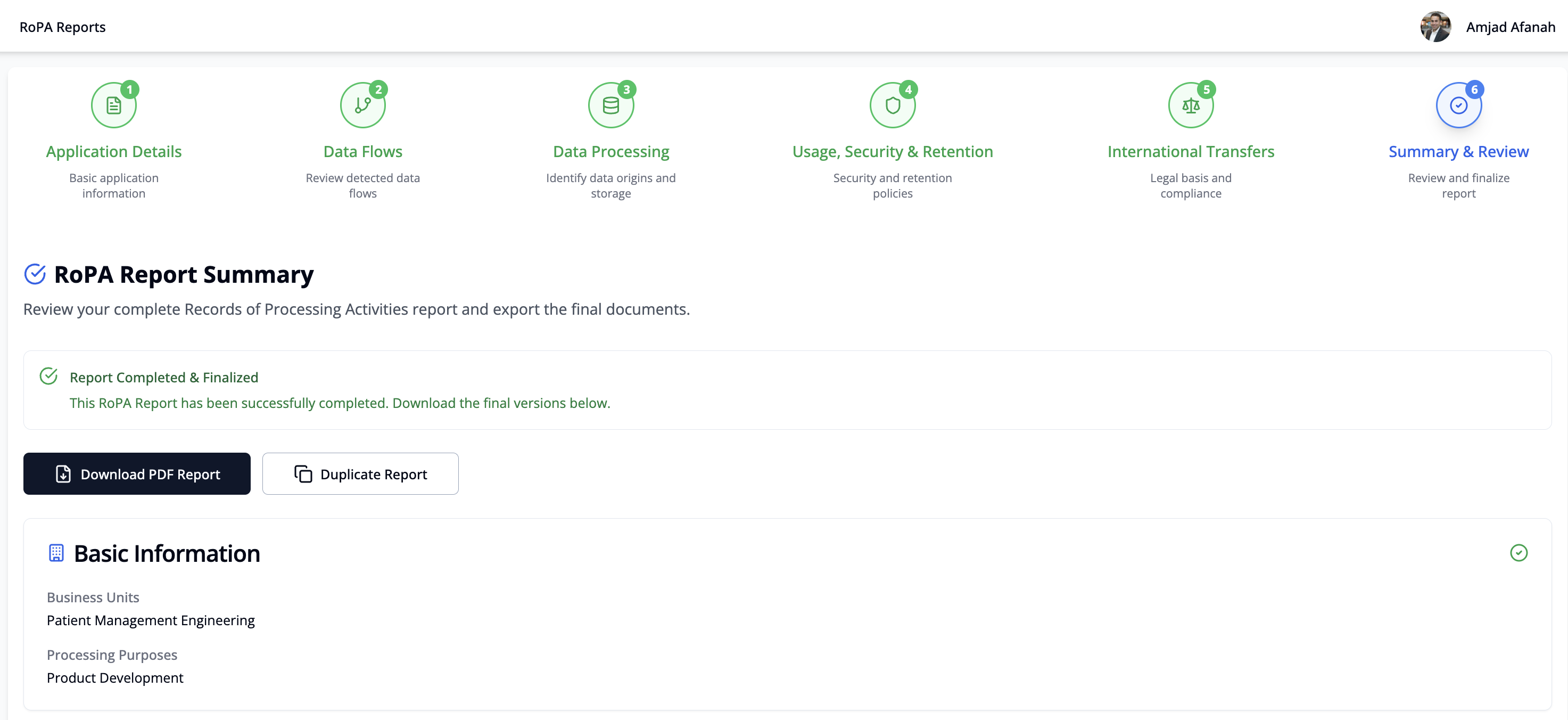Click the Summary & Review checkmark step icon

click(x=1458, y=105)
